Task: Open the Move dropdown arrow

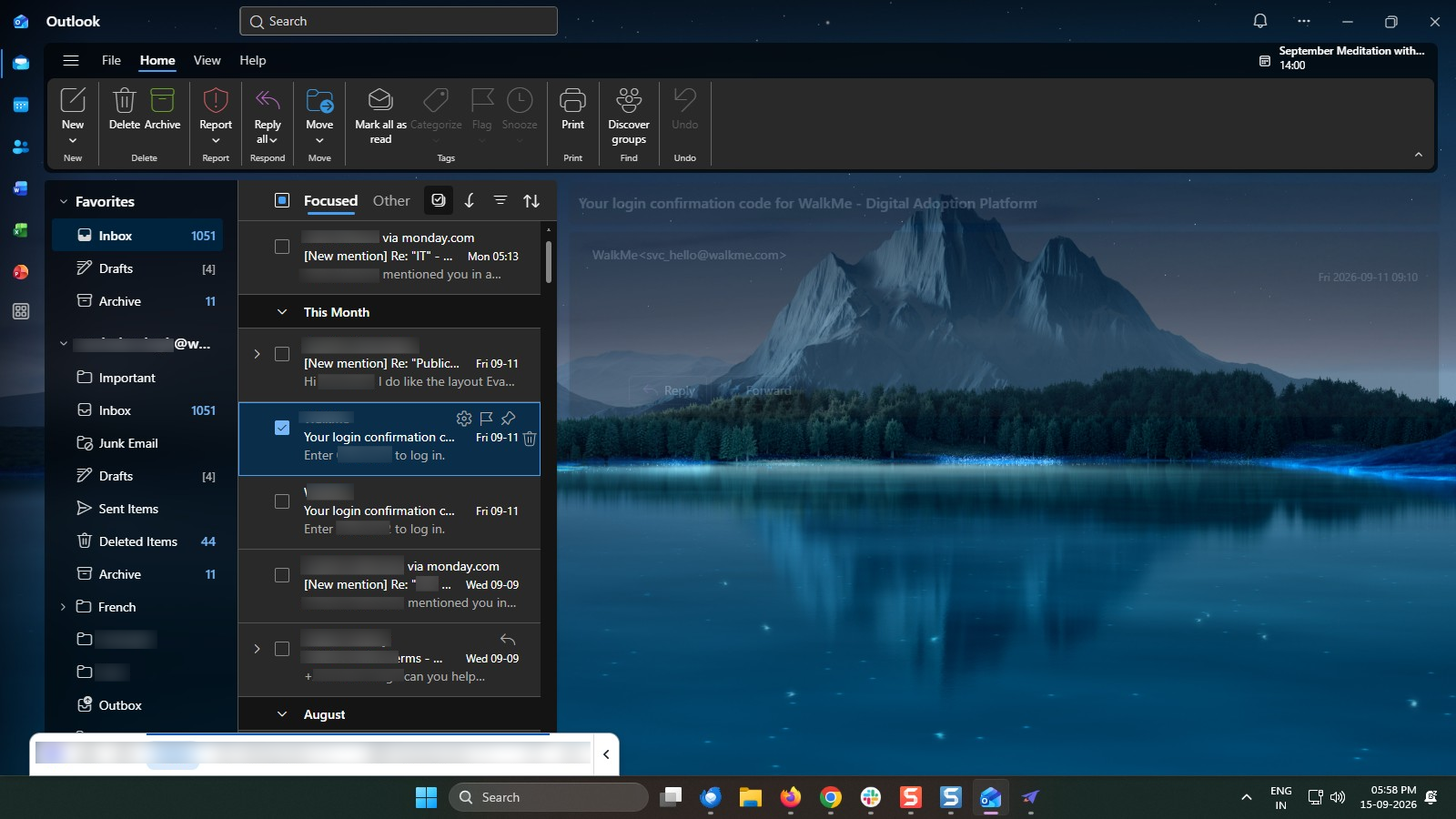Action: (319, 140)
